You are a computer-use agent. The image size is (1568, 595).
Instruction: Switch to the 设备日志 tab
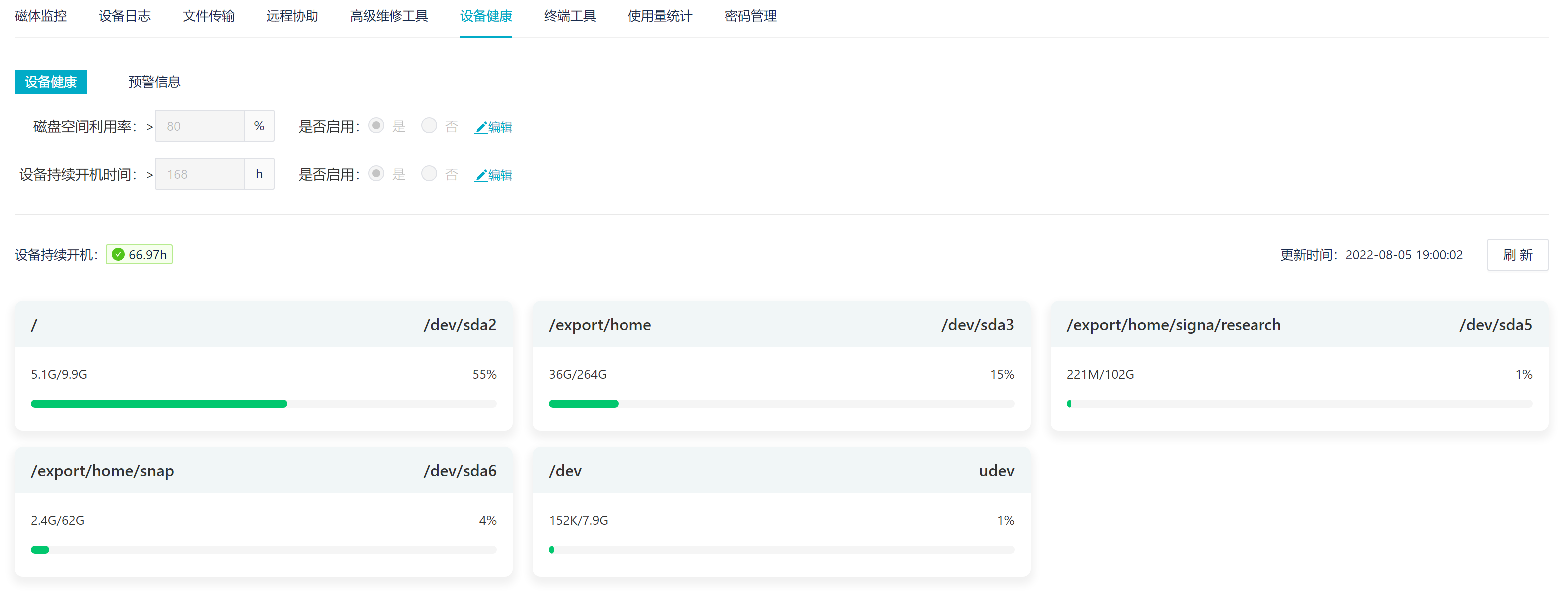click(125, 16)
